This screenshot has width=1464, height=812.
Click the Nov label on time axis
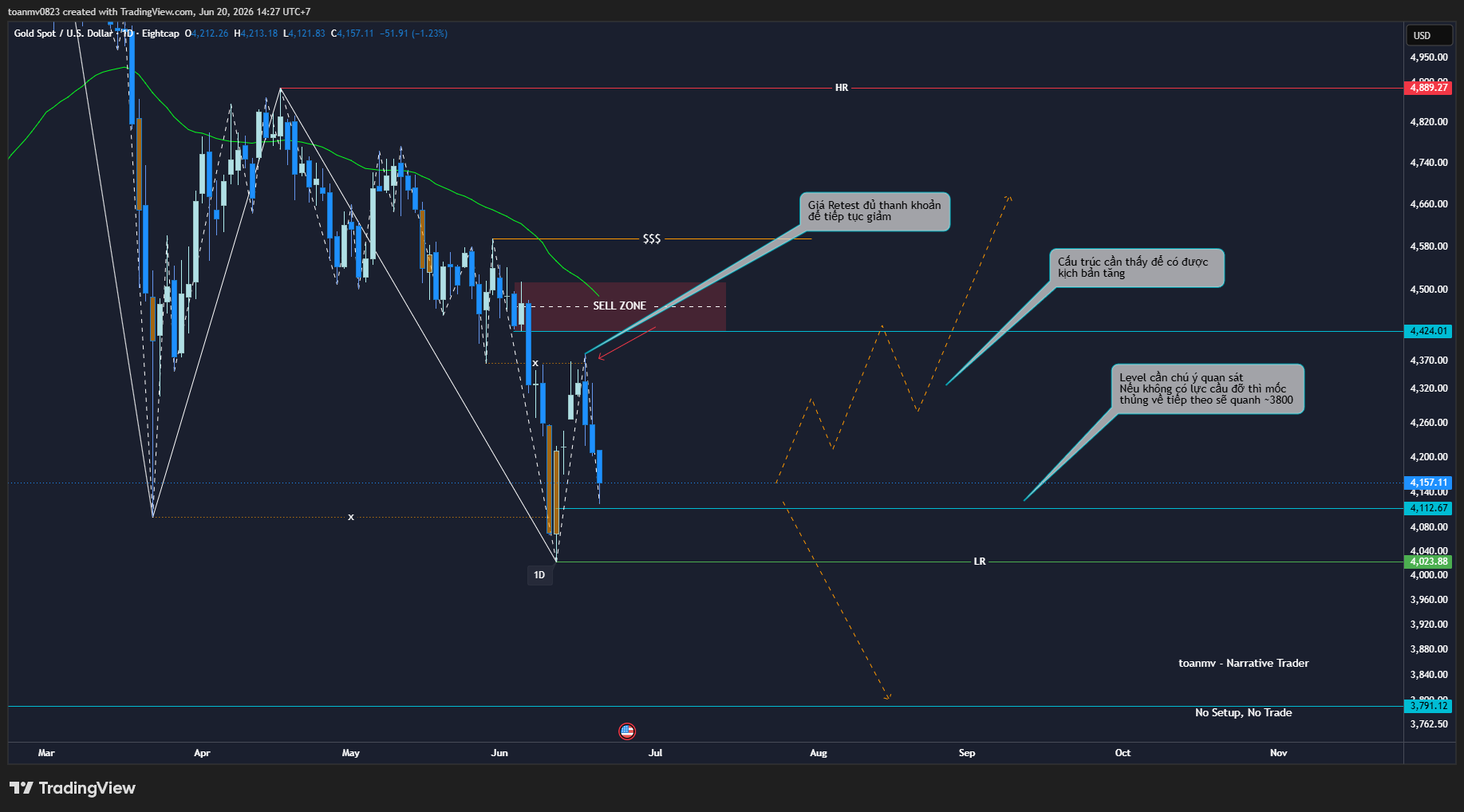tap(1278, 753)
